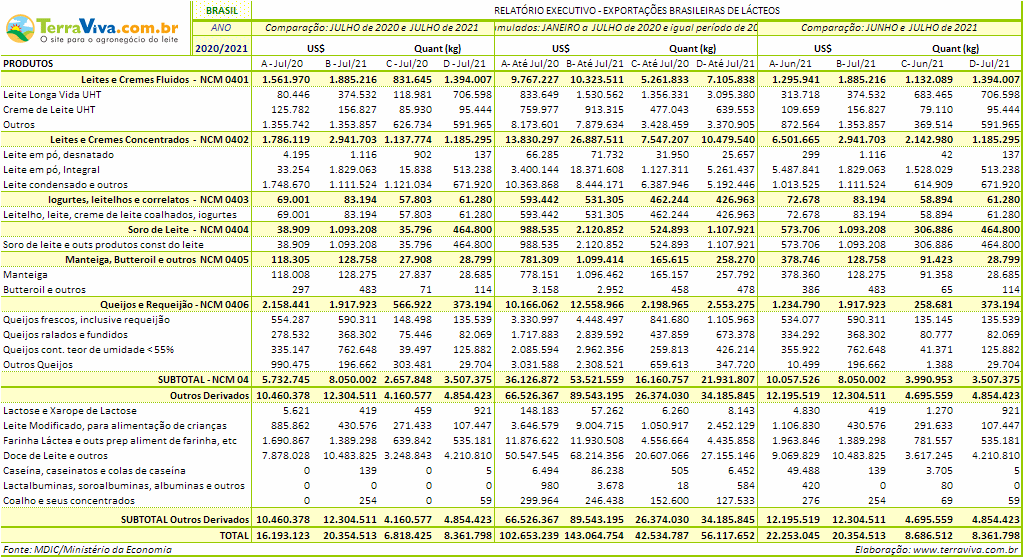The image size is (1023, 557).
Task: Click the ANO label cell
Action: tap(222, 28)
